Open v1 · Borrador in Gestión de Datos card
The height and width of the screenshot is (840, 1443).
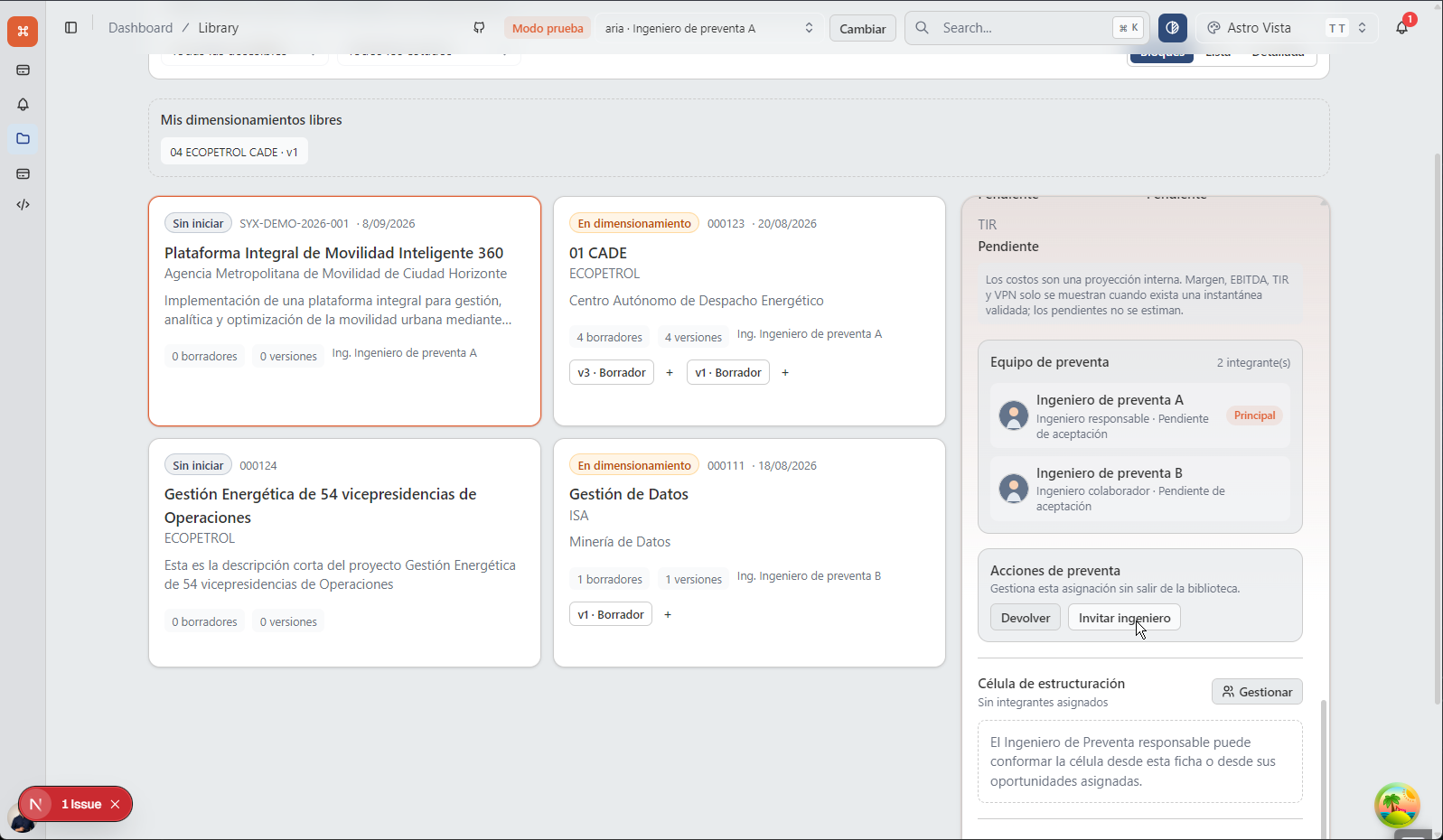(x=611, y=614)
